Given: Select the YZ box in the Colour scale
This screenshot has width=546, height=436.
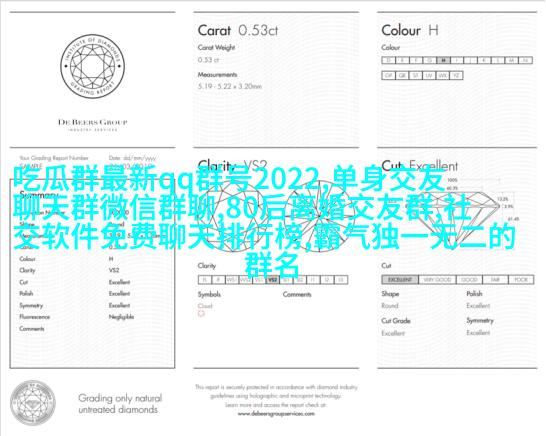Looking at the screenshot, I should click(x=456, y=76).
